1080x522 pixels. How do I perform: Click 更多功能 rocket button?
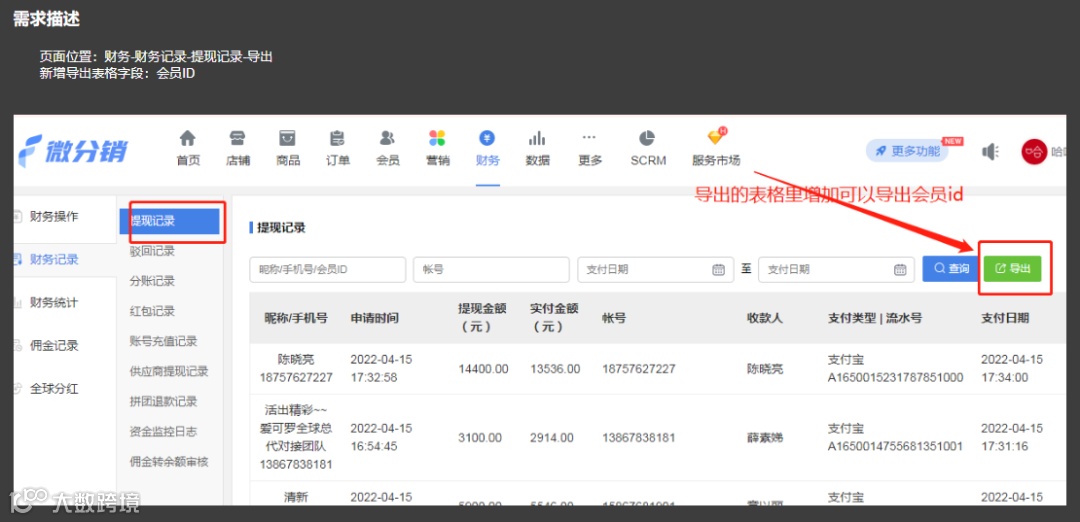[x=907, y=151]
